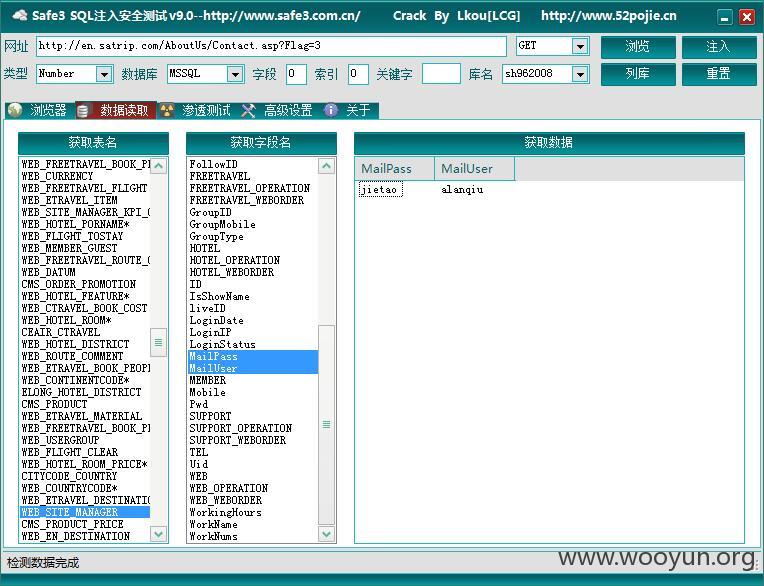
Task: Click the field list scroll down arrow
Action: [x=326, y=534]
